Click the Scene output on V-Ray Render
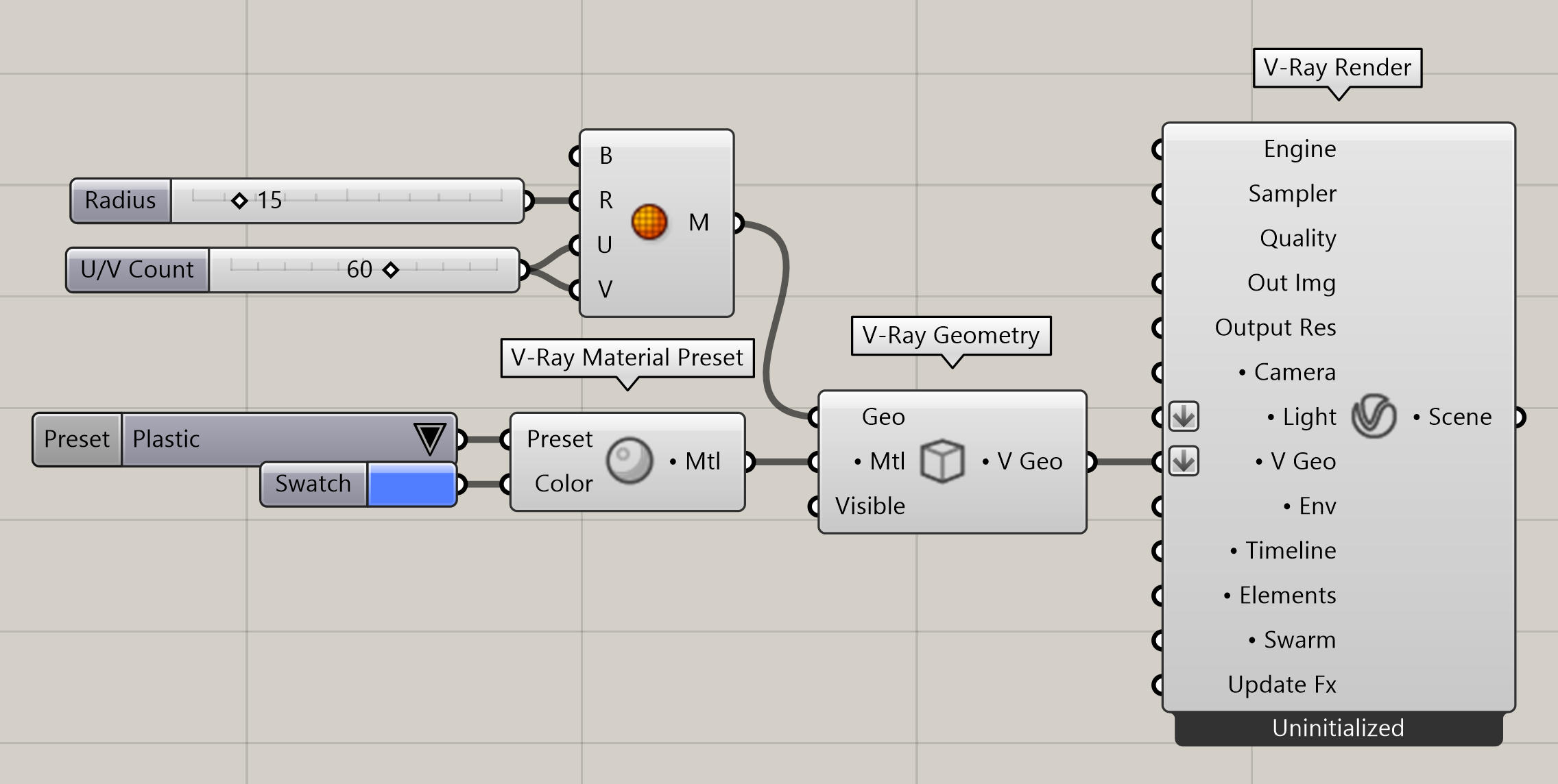Screen dimensions: 1558x784 1452,416
